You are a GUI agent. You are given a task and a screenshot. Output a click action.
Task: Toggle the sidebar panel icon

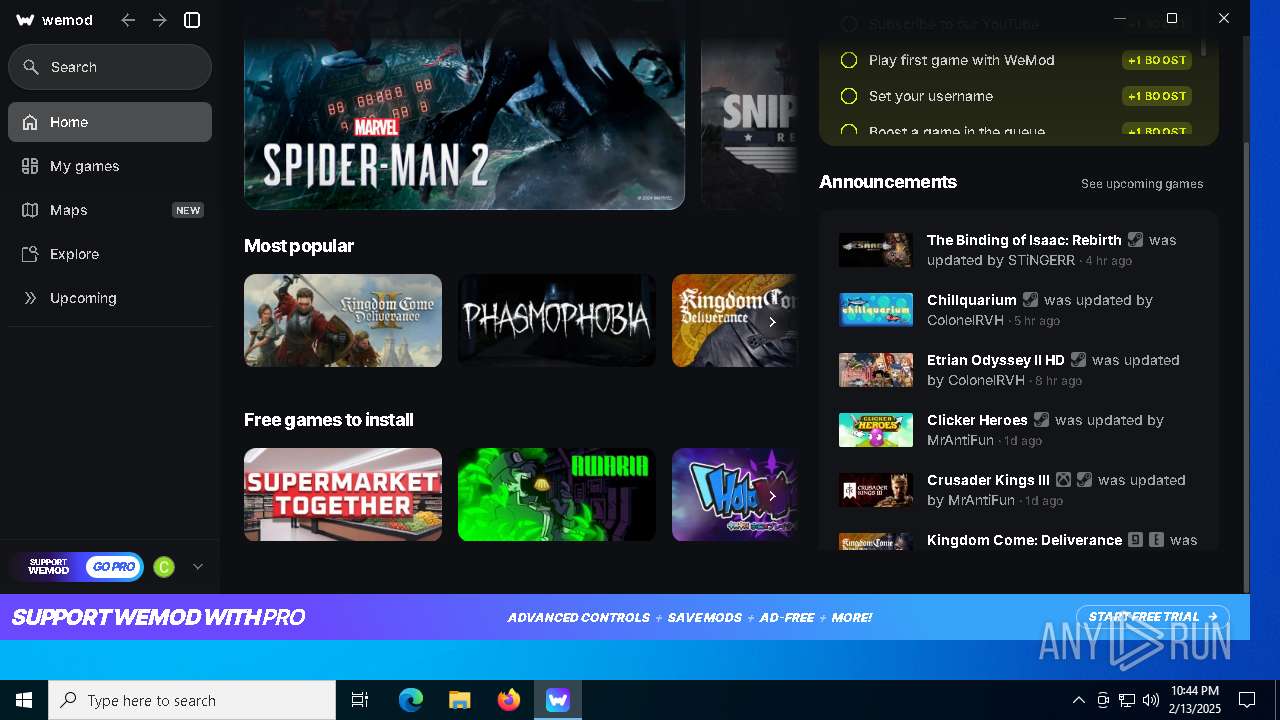point(193,20)
